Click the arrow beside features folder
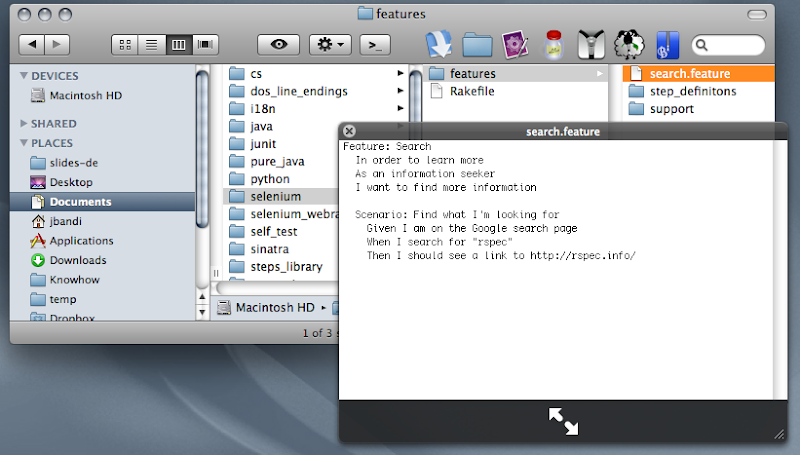800x455 pixels. pos(599,73)
